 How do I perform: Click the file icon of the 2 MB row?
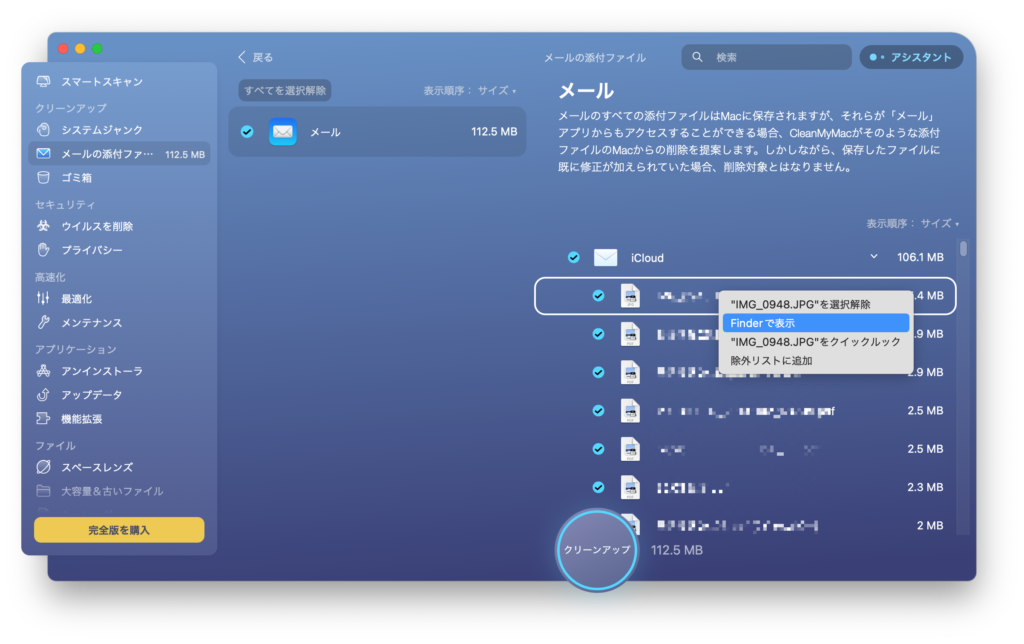click(630, 524)
